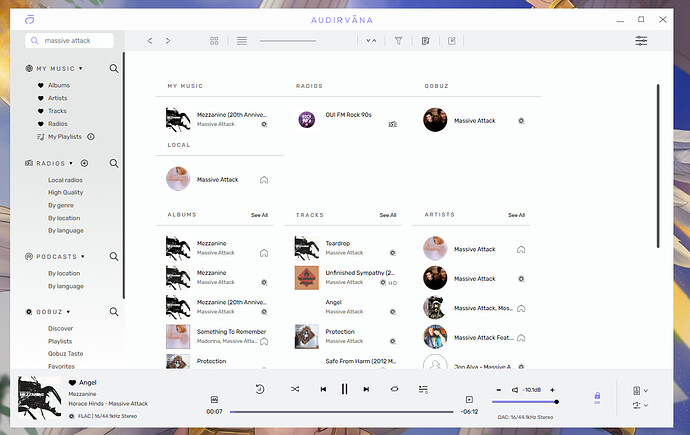Screen dimensions: 690x435
Task: Open the Mezzanine now playing cover art
Action: (40, 397)
